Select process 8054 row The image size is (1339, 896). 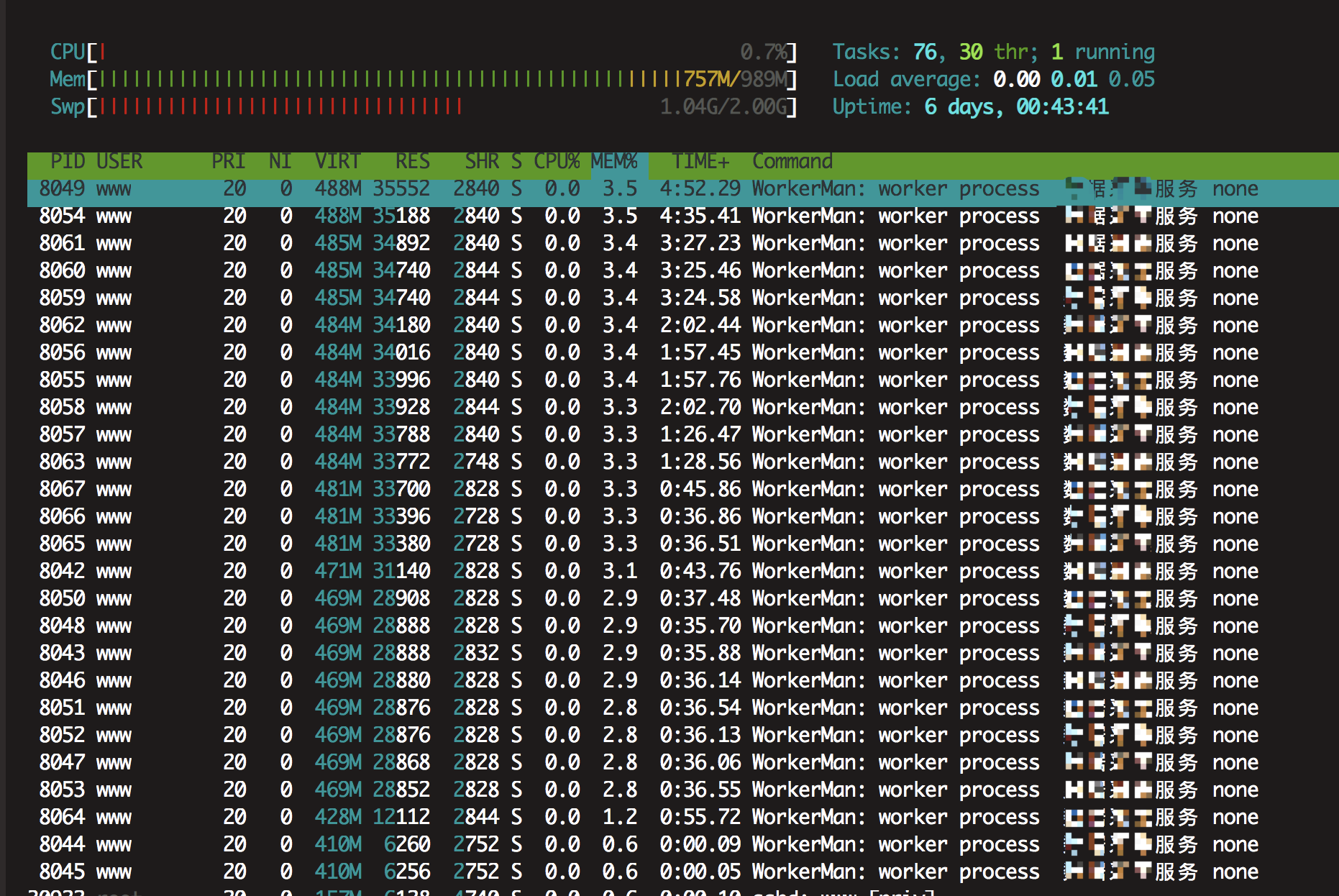tap(683, 216)
